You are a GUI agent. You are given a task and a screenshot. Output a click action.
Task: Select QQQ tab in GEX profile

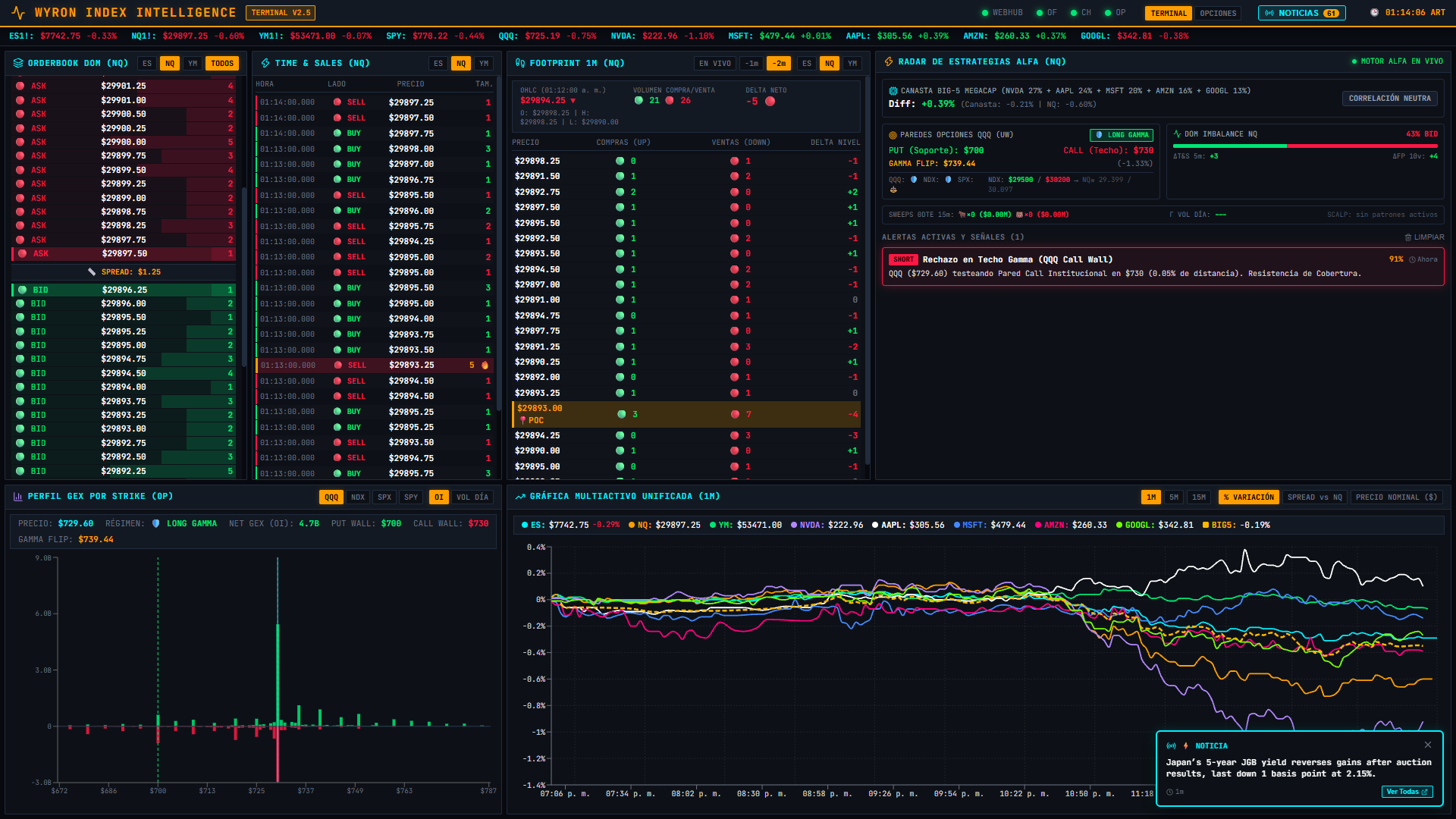(x=331, y=497)
